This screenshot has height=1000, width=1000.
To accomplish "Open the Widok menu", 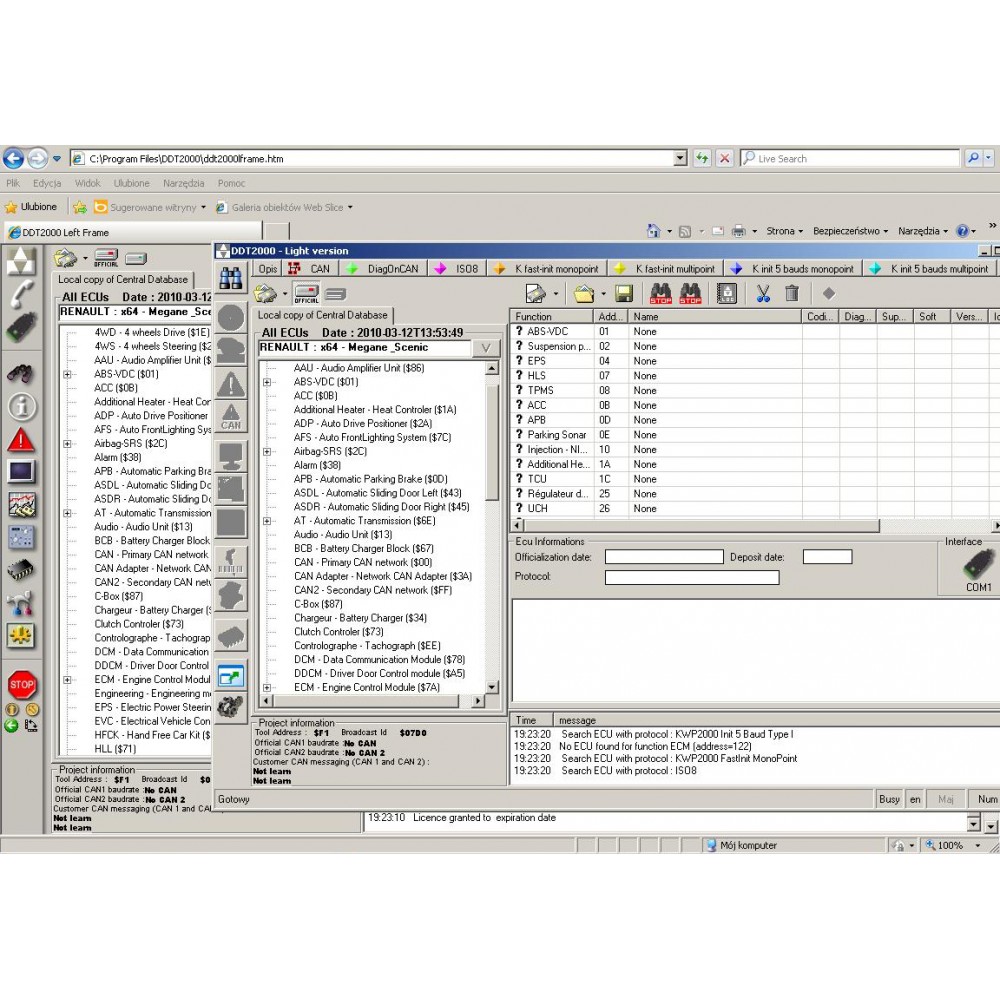I will [88, 183].
